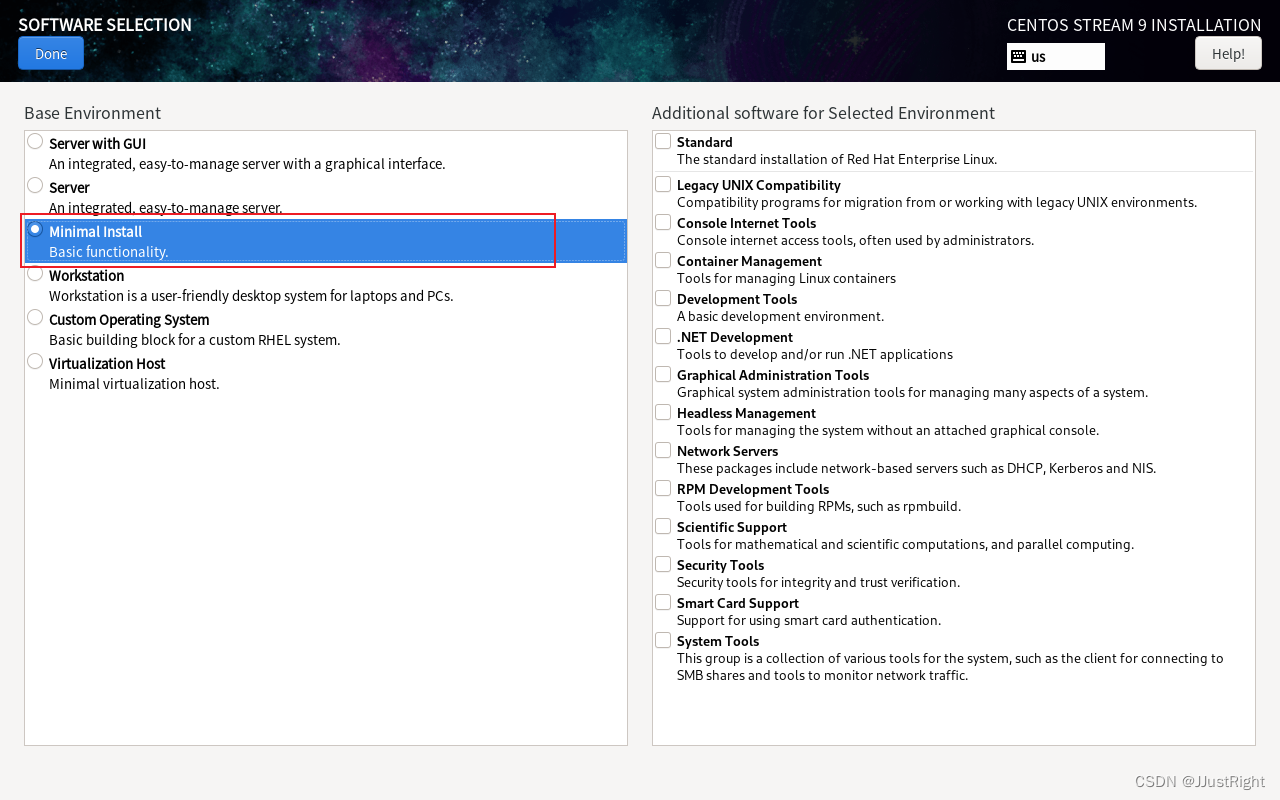
Task: Select the Virtualization Host radio button
Action: [x=35, y=361]
